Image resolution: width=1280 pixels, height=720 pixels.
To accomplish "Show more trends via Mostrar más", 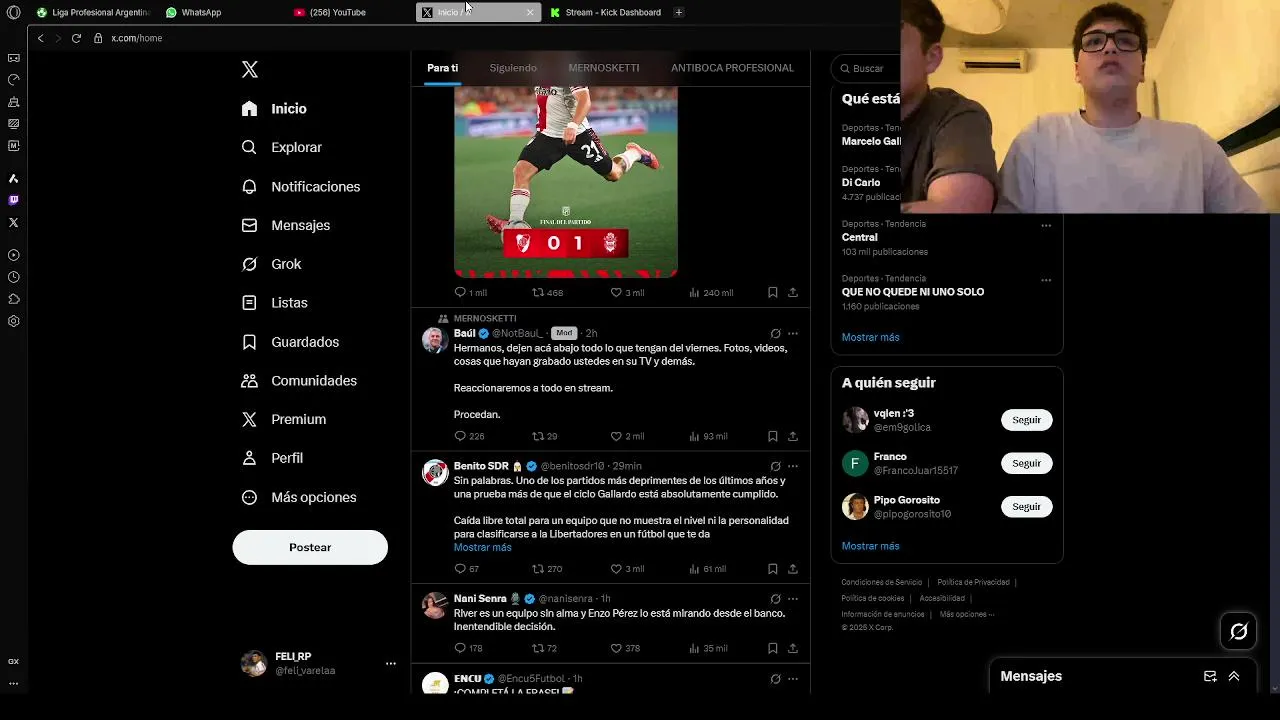I will tap(870, 337).
